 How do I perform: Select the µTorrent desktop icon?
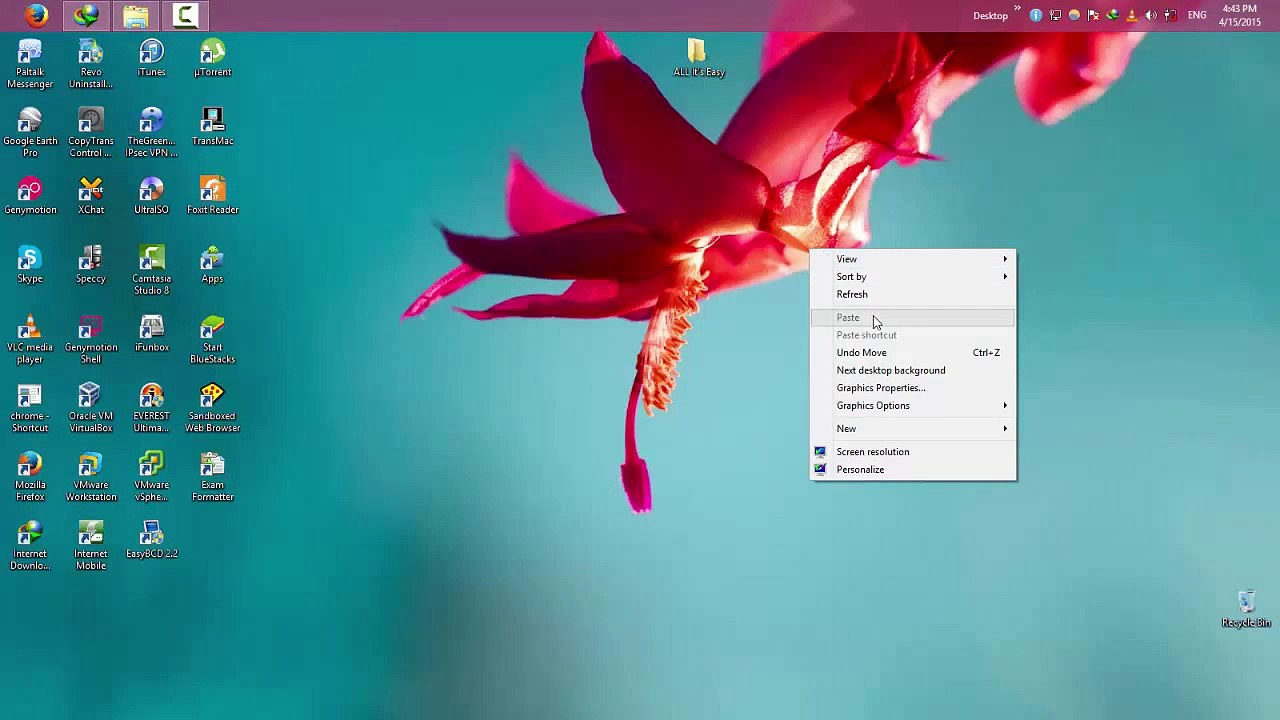click(213, 58)
